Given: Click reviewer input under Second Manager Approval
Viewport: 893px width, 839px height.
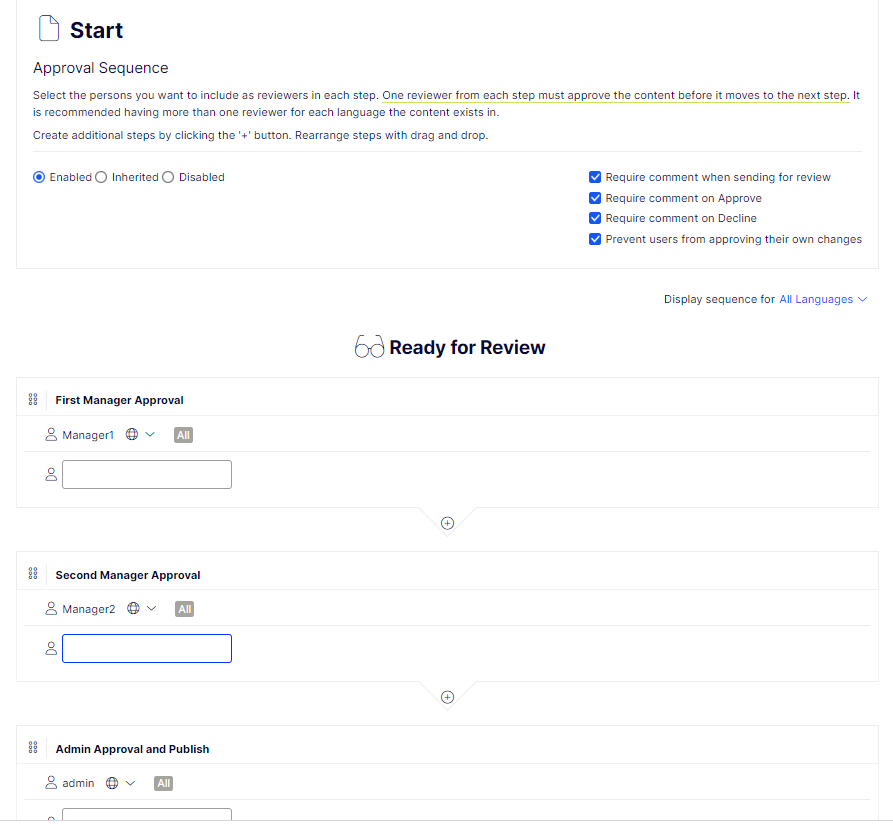Looking at the screenshot, I should [x=147, y=648].
